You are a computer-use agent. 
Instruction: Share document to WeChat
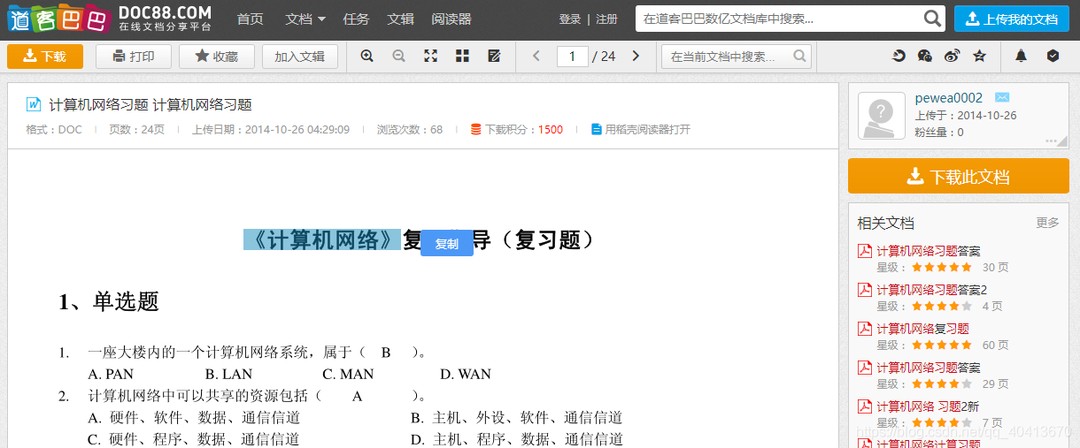pyautogui.click(x=925, y=56)
